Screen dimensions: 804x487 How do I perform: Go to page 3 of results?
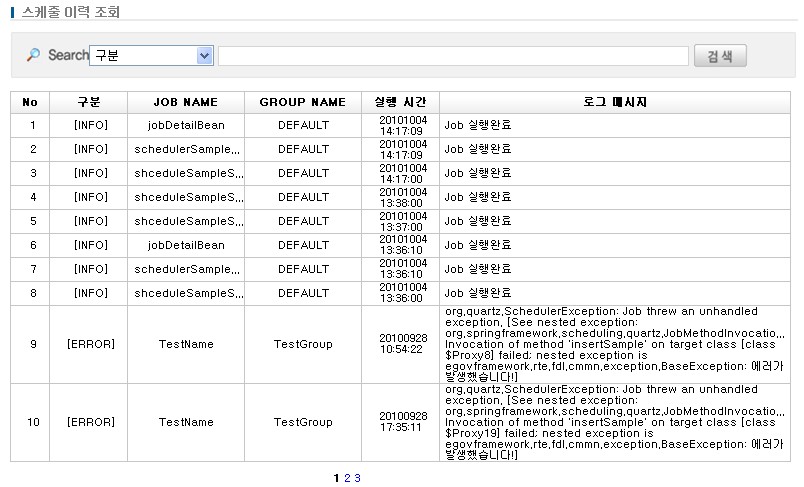point(357,478)
